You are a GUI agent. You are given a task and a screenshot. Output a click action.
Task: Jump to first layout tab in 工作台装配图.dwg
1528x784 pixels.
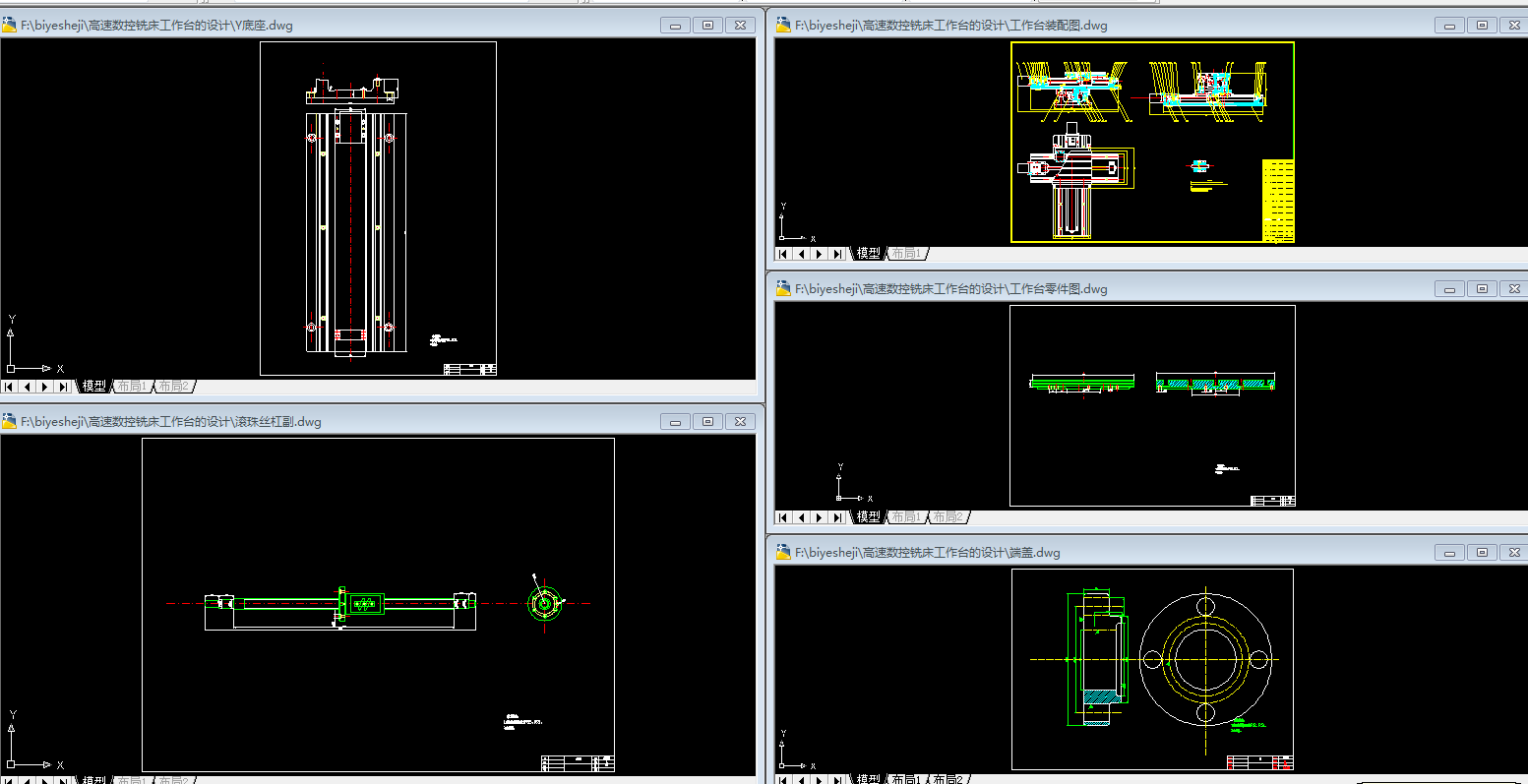(784, 254)
